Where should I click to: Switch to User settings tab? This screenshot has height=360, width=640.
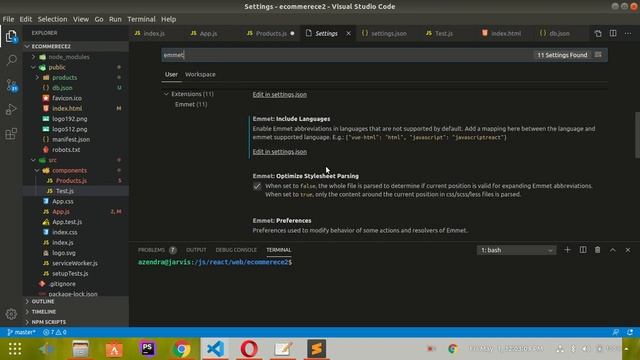click(171, 74)
